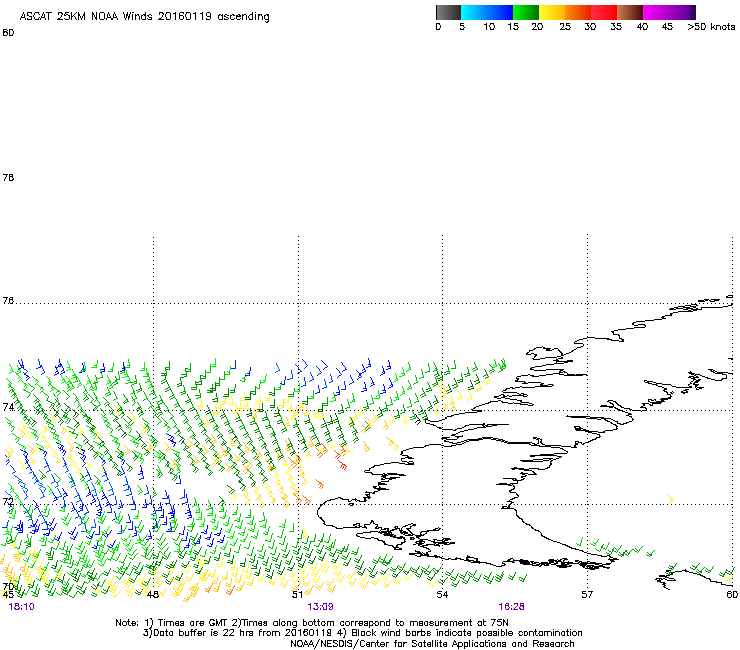The image size is (740, 650).
Task: Click the latitude axis label "76"
Action: point(8,301)
